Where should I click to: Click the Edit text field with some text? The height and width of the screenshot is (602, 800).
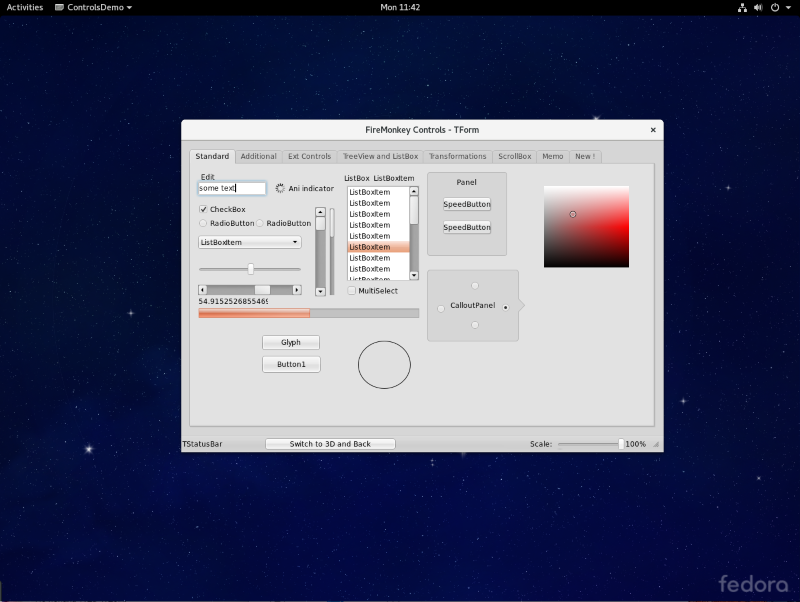pos(232,188)
